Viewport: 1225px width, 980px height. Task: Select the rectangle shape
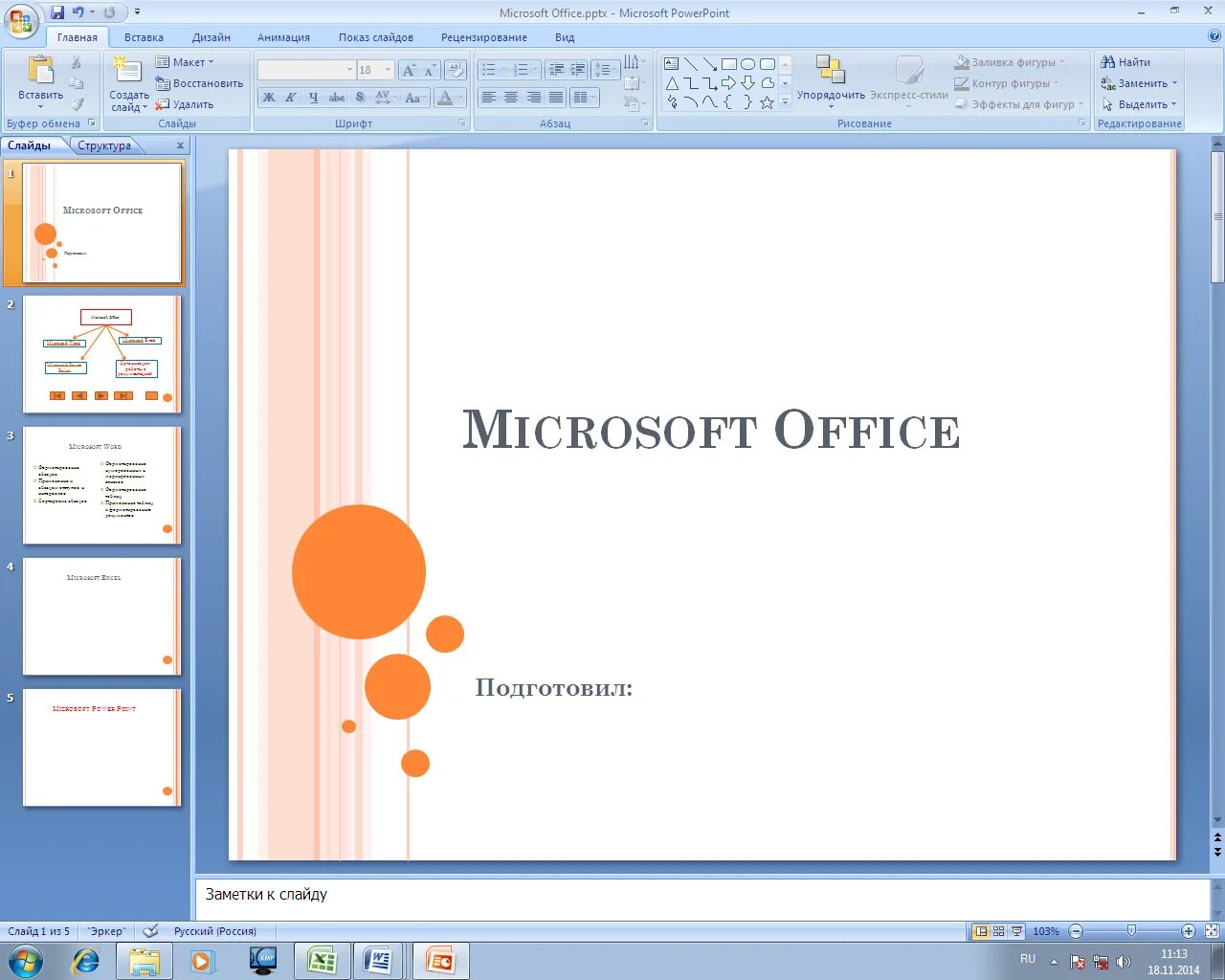click(729, 64)
